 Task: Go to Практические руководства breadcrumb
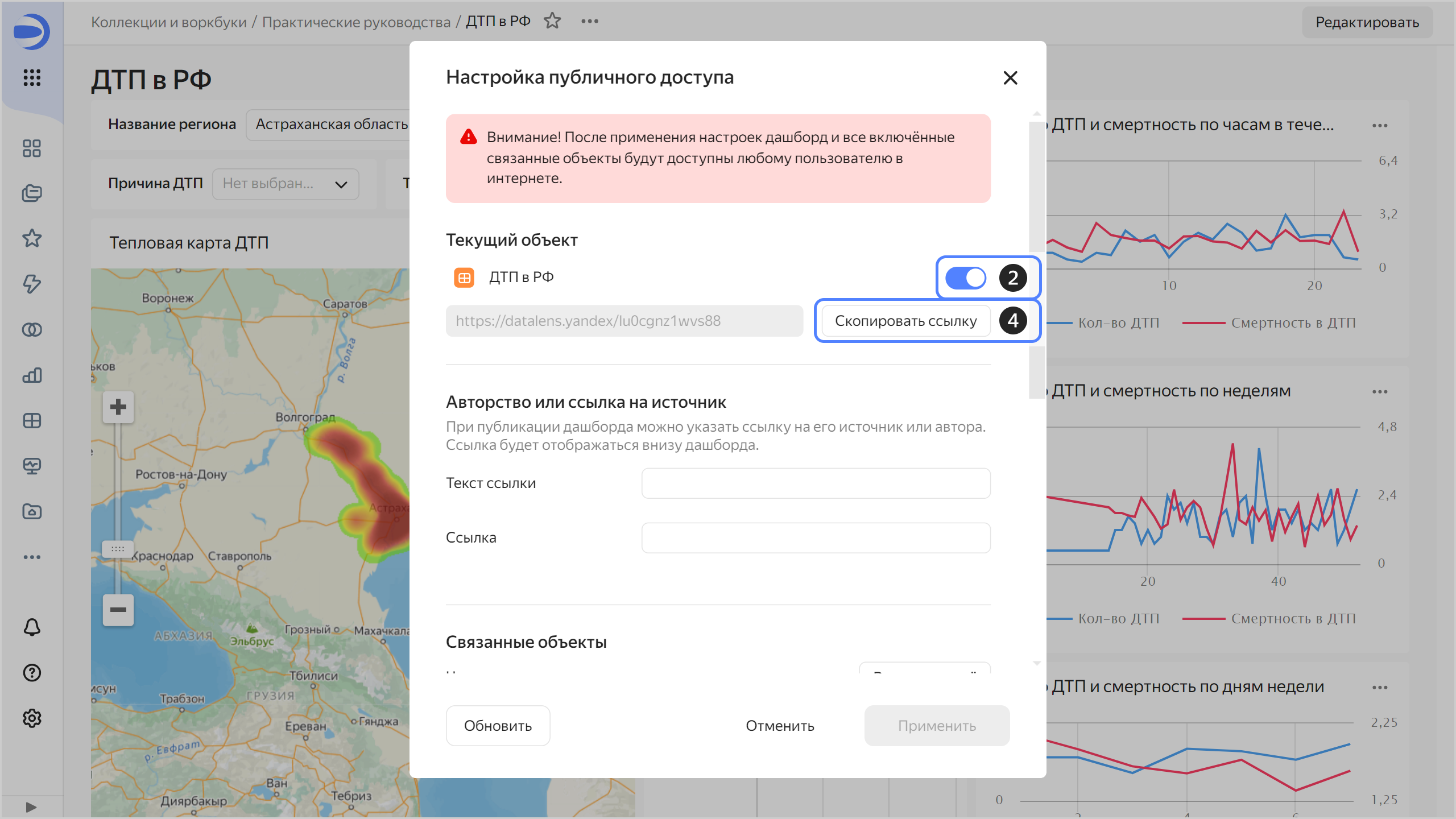click(356, 22)
